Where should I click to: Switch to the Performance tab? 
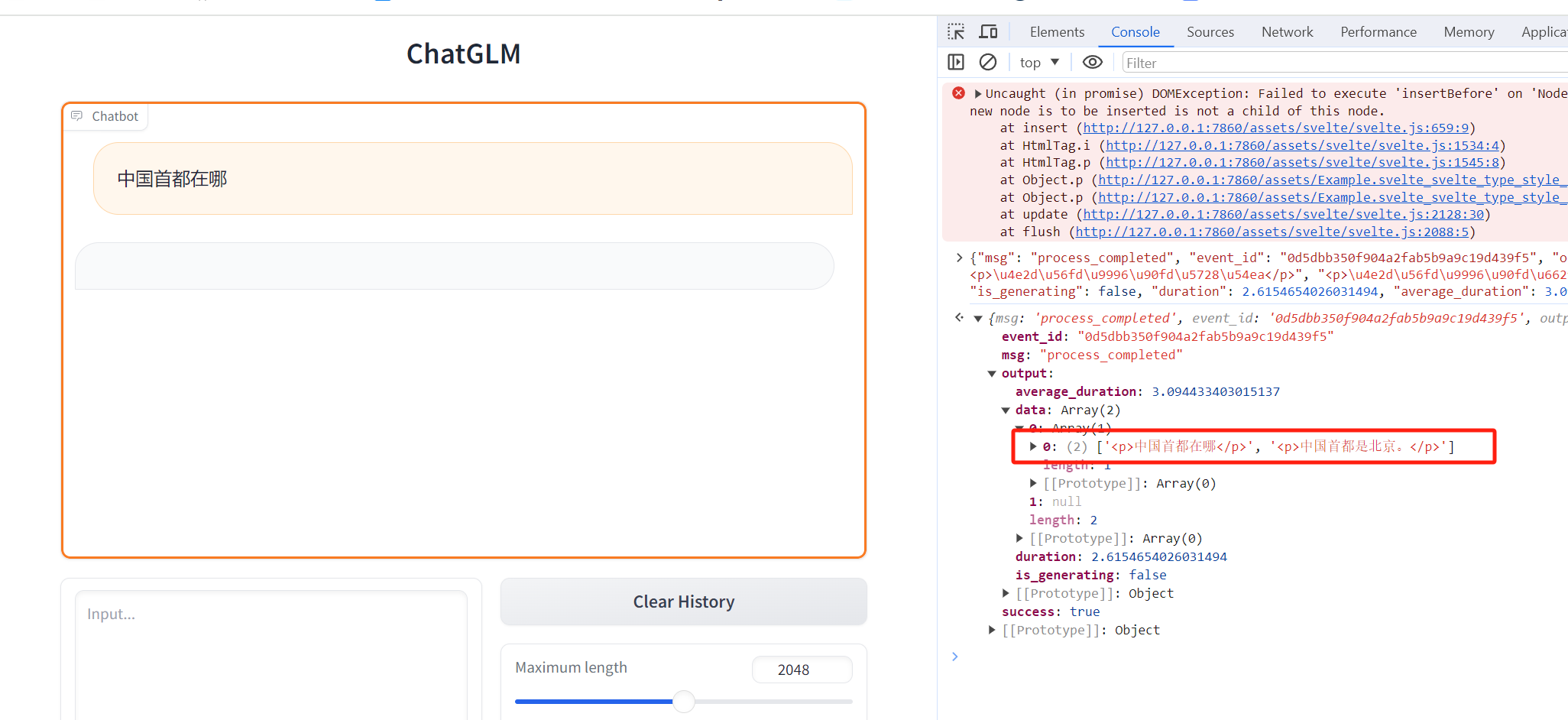[x=1378, y=32]
